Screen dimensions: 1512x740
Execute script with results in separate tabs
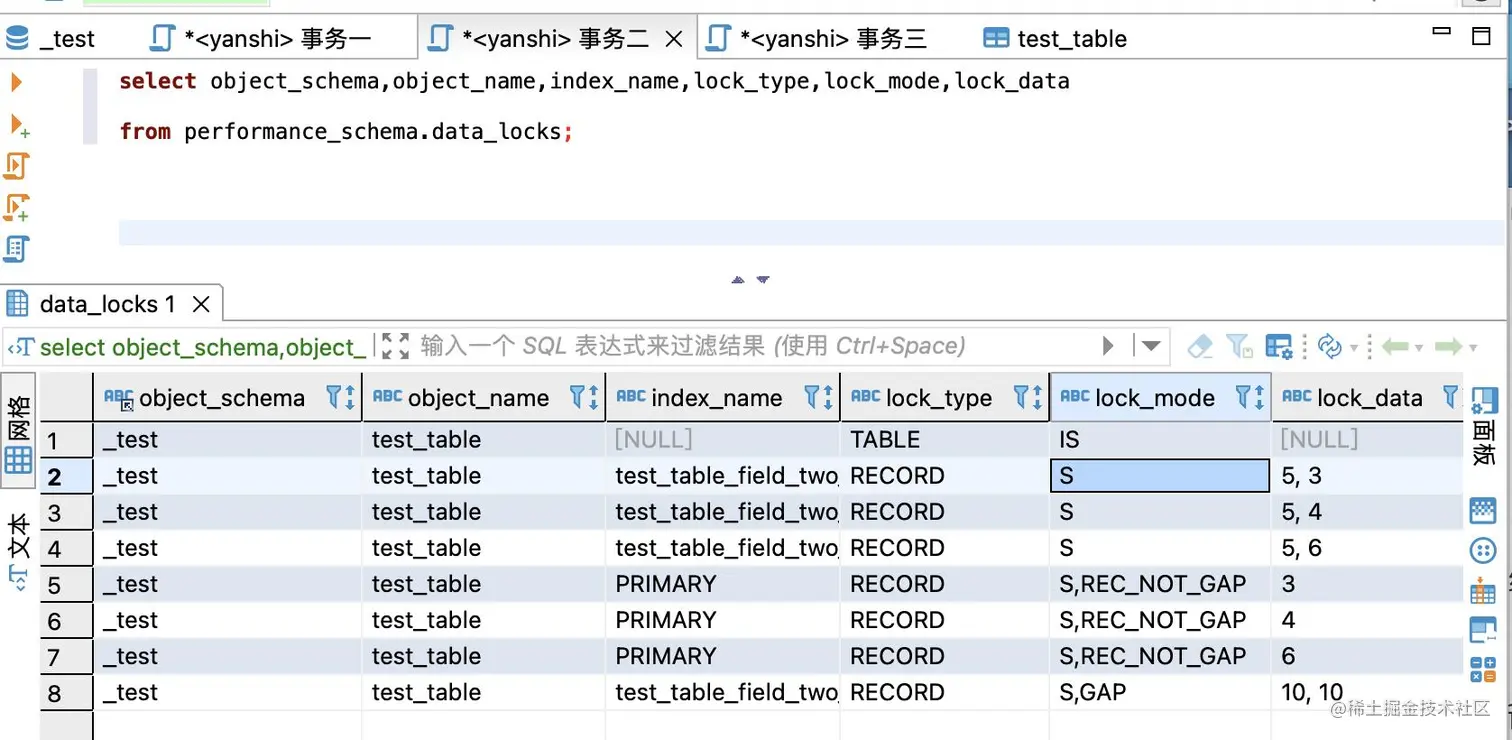[17, 208]
